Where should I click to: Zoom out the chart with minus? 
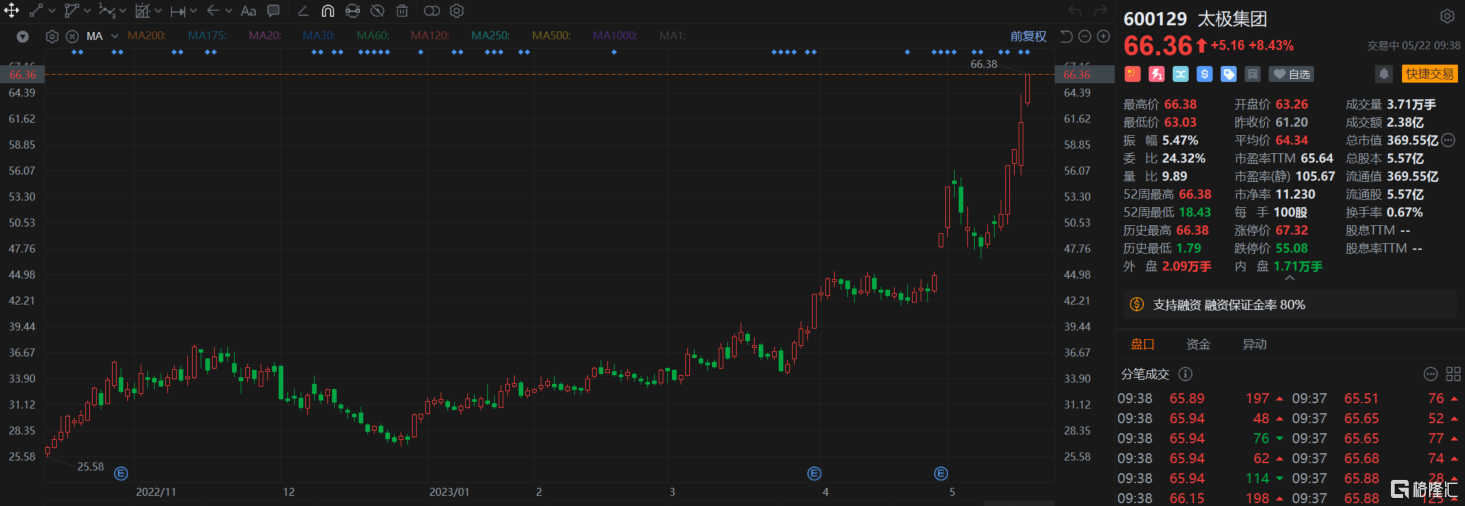tap(1085, 36)
